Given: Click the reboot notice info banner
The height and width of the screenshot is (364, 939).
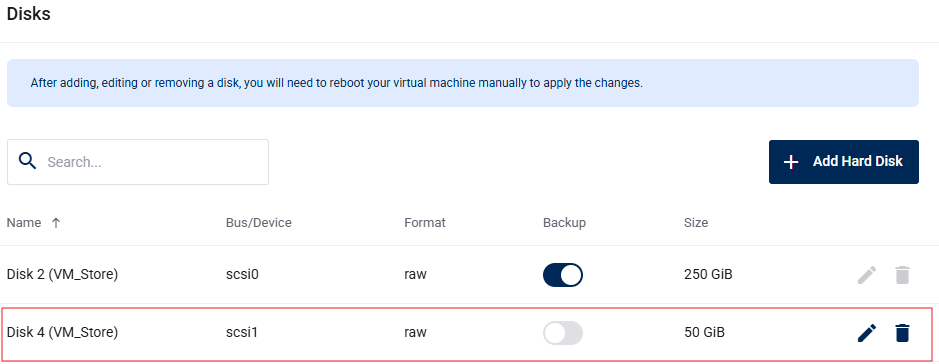Looking at the screenshot, I should (462, 83).
